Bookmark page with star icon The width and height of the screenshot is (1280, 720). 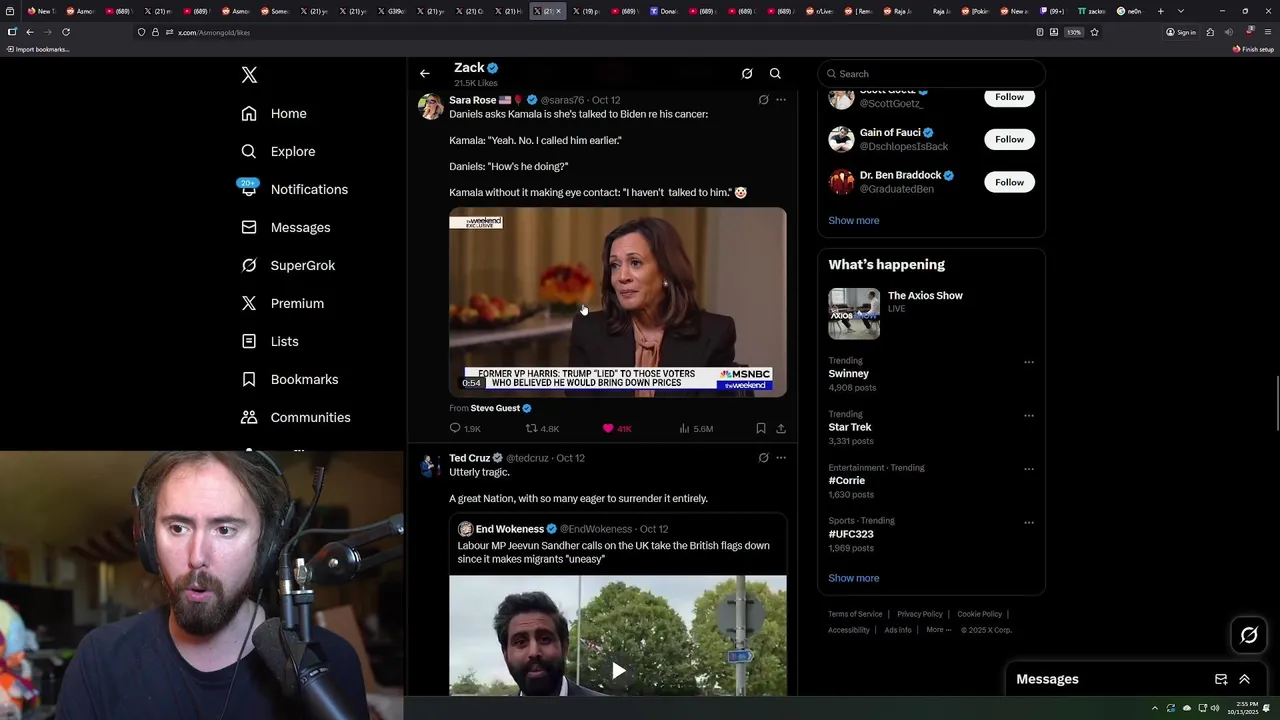point(1094,32)
